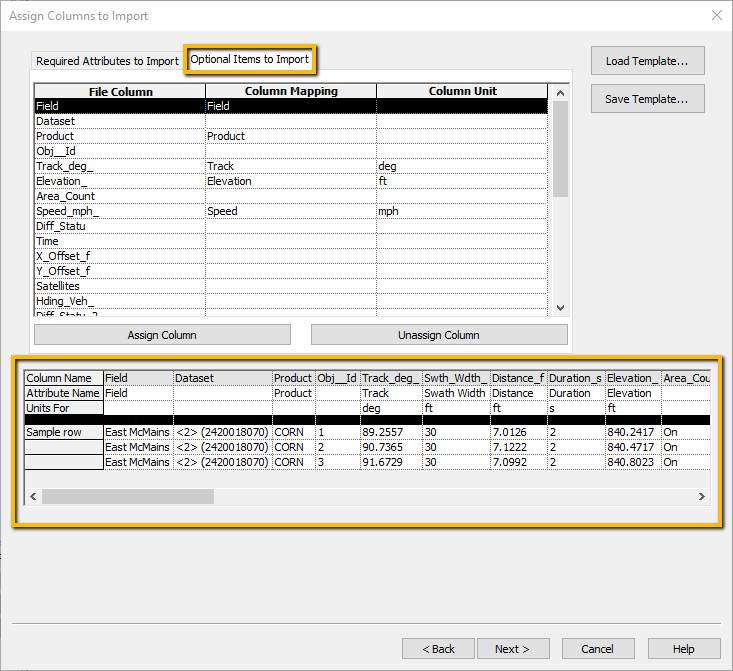Screen dimensions: 733x671
Task: Go to the previous step with Back
Action: tap(438, 649)
